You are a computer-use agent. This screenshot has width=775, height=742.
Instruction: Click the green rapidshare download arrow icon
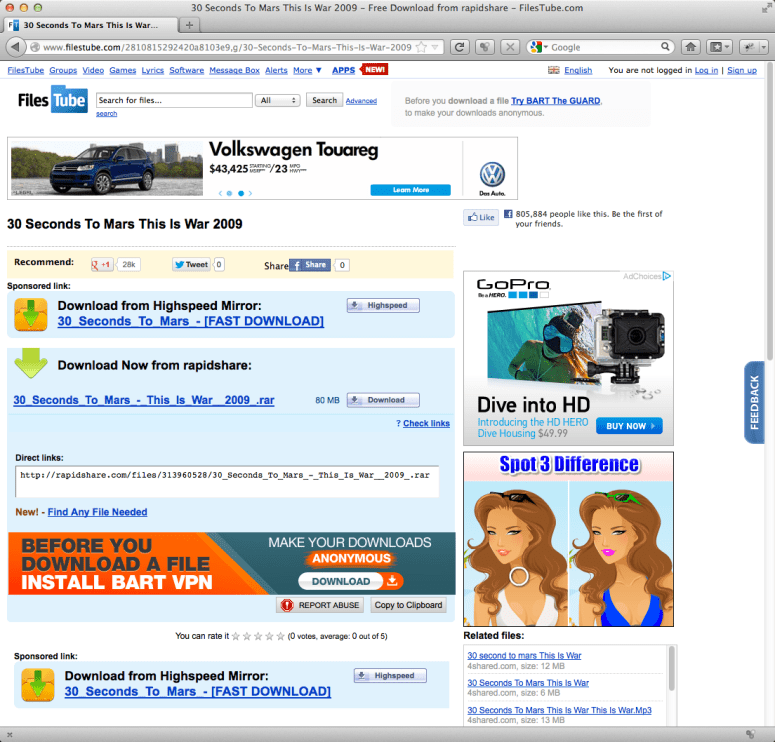click(x=31, y=363)
